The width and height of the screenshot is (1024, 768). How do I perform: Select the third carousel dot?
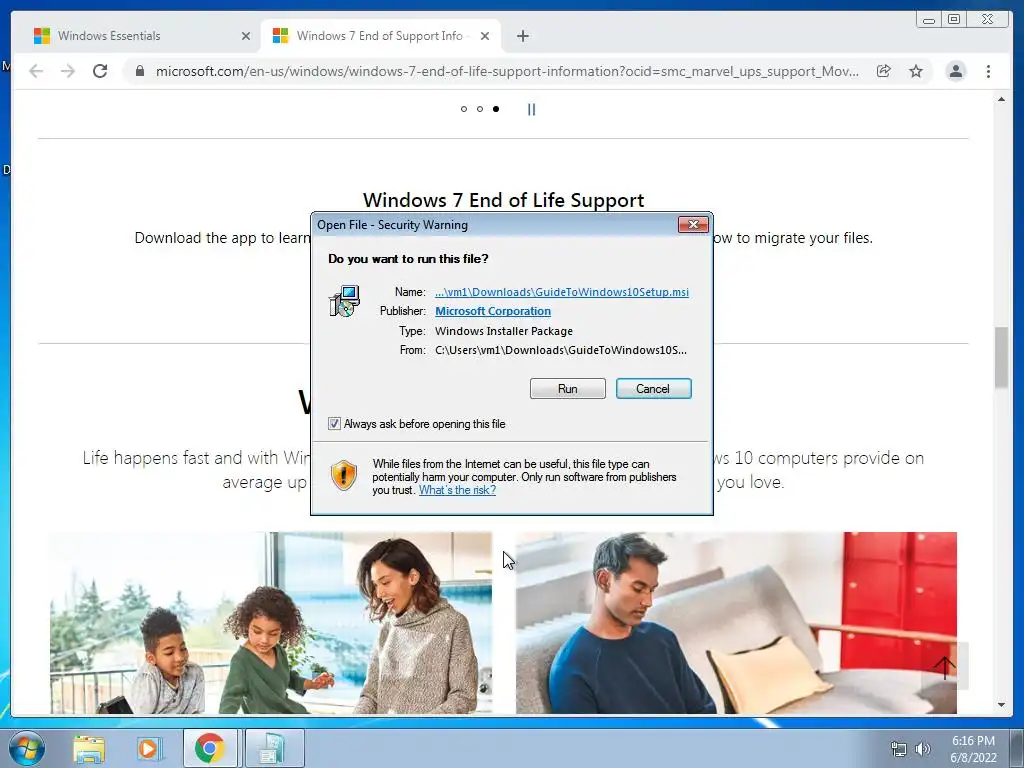point(496,109)
